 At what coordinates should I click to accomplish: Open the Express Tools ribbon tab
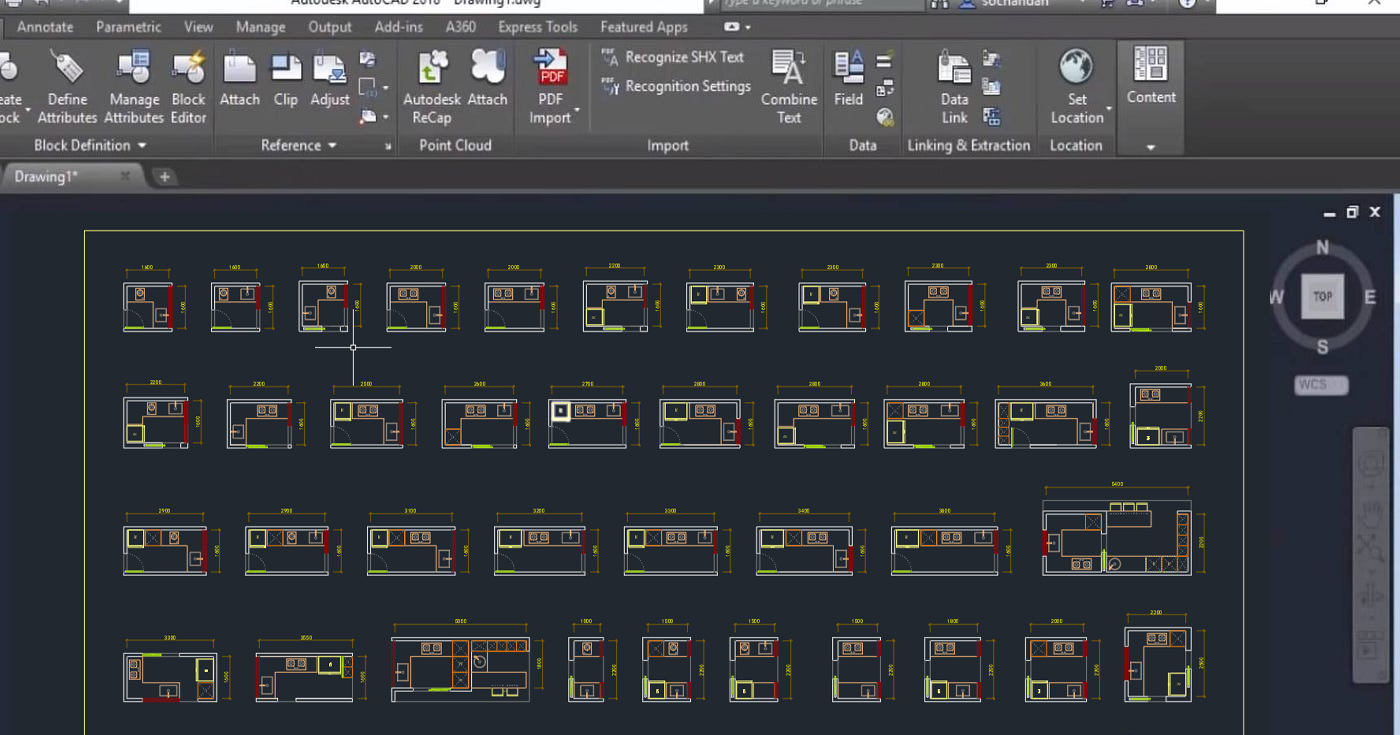pos(537,27)
